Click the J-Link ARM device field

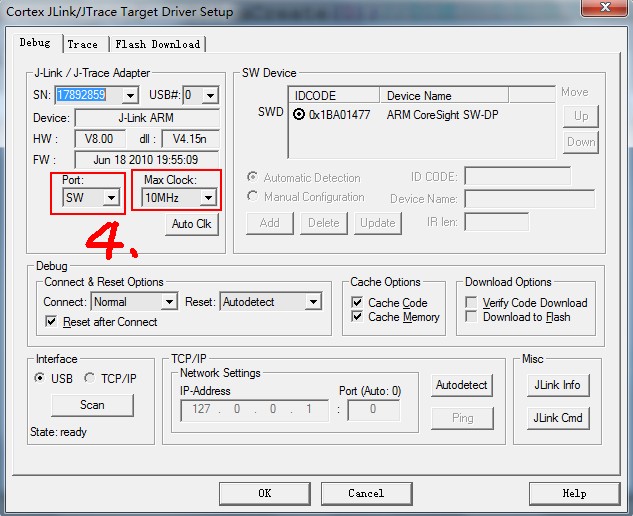pyautogui.click(x=147, y=118)
